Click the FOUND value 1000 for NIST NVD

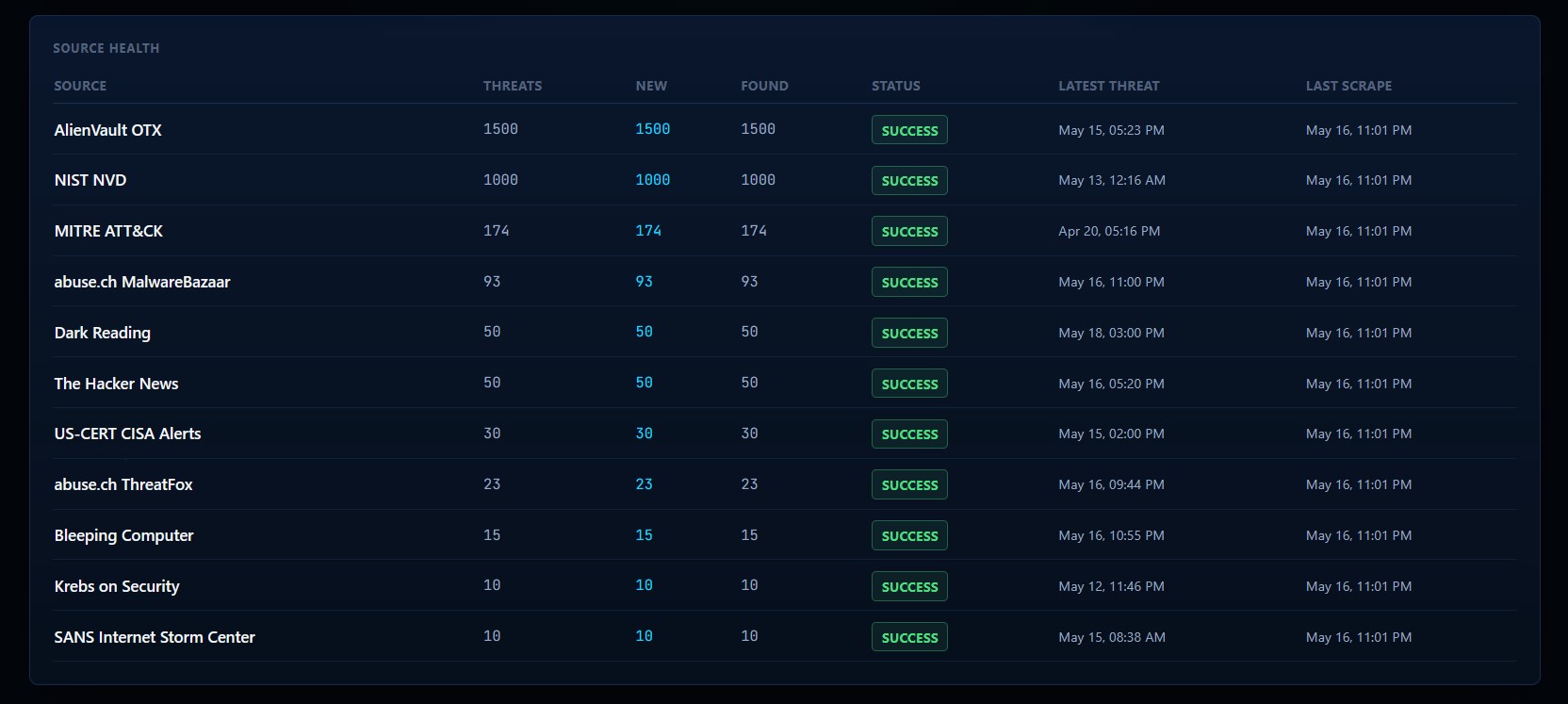(x=758, y=180)
